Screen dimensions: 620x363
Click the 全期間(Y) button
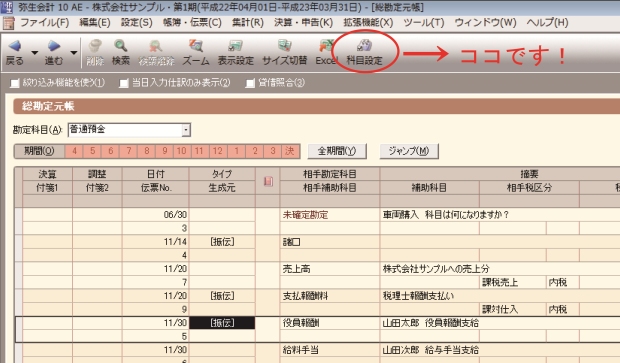[x=337, y=151]
